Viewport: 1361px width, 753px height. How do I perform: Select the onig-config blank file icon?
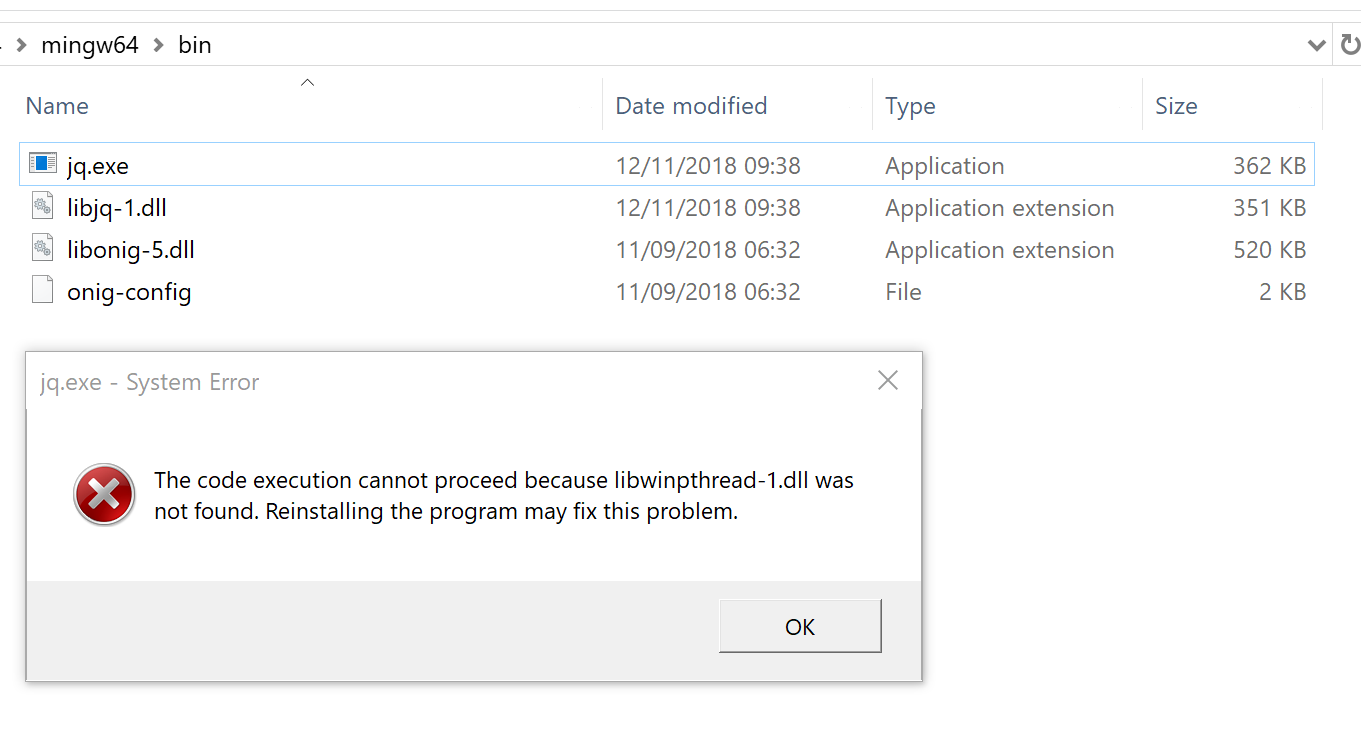[x=43, y=289]
